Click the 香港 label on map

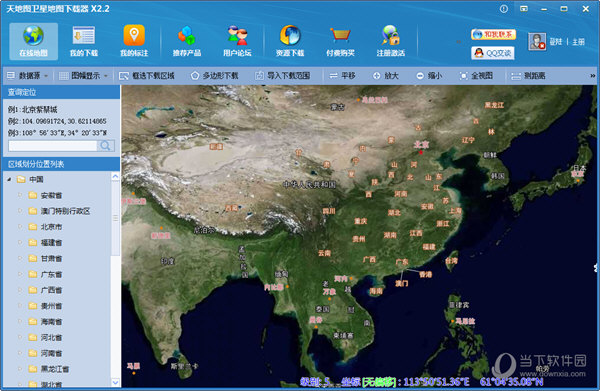click(426, 274)
